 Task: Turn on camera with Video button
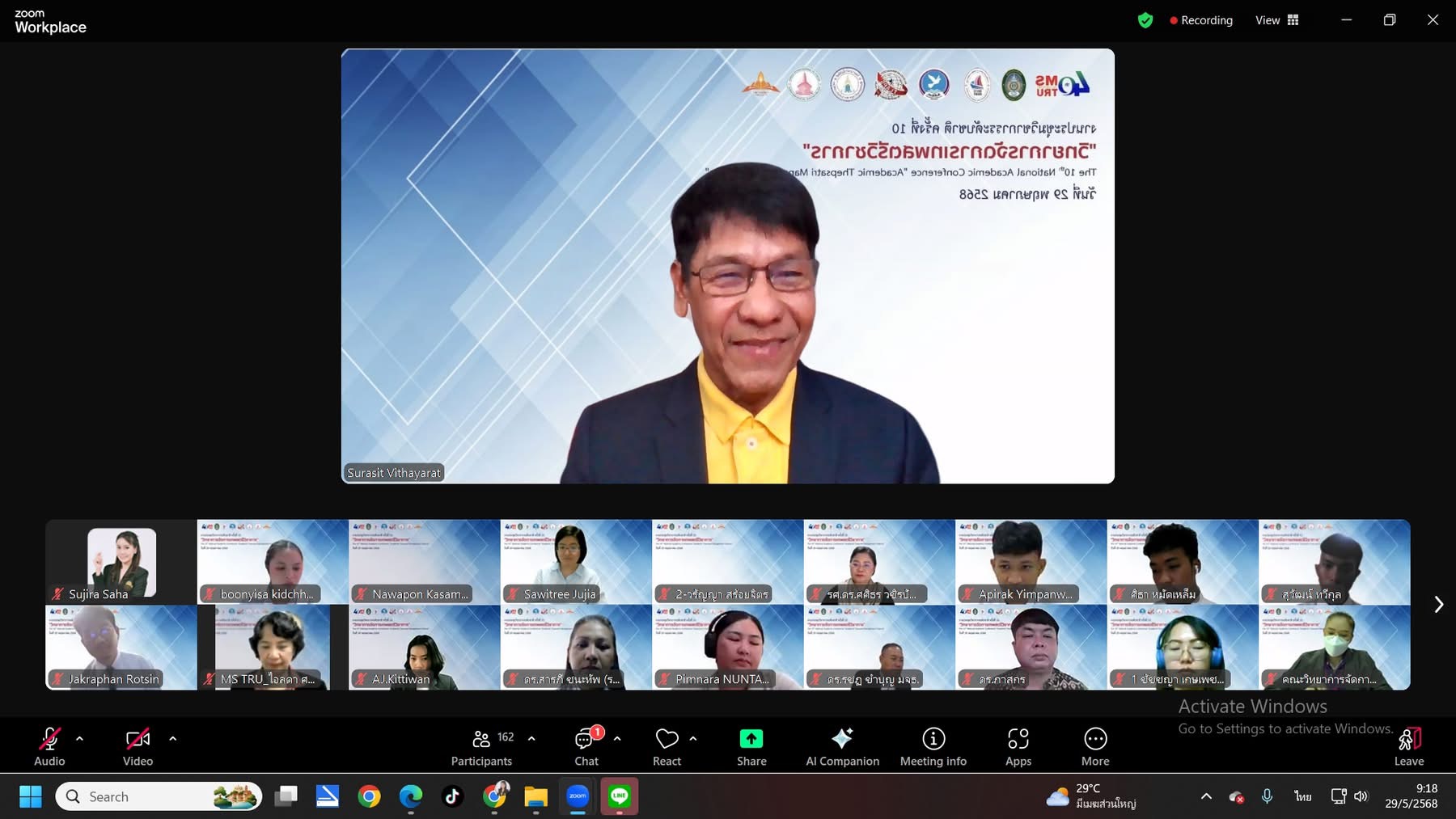click(138, 746)
